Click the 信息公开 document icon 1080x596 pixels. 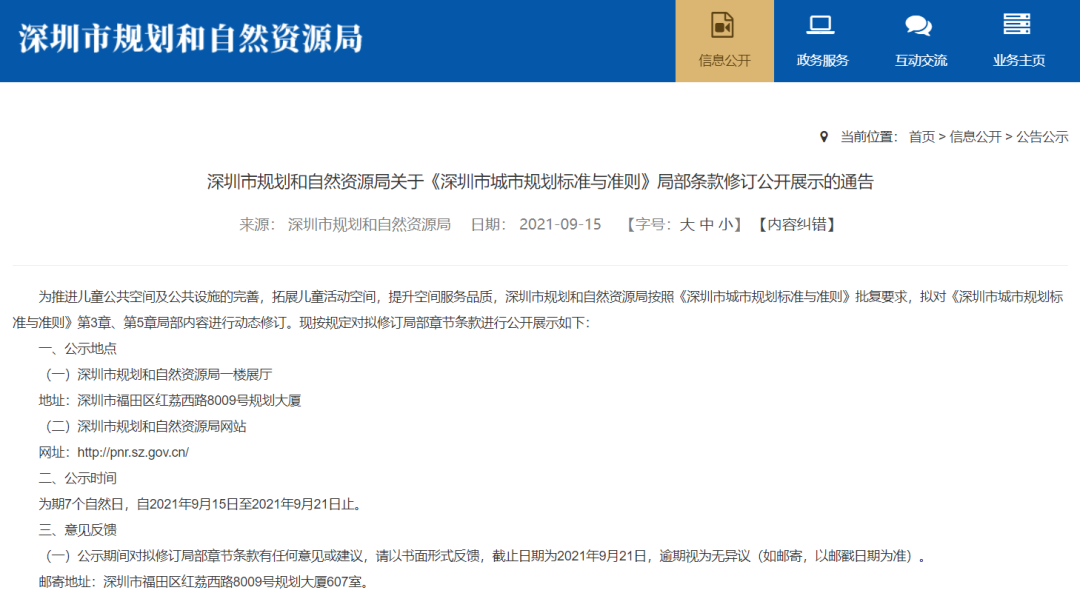pos(722,25)
